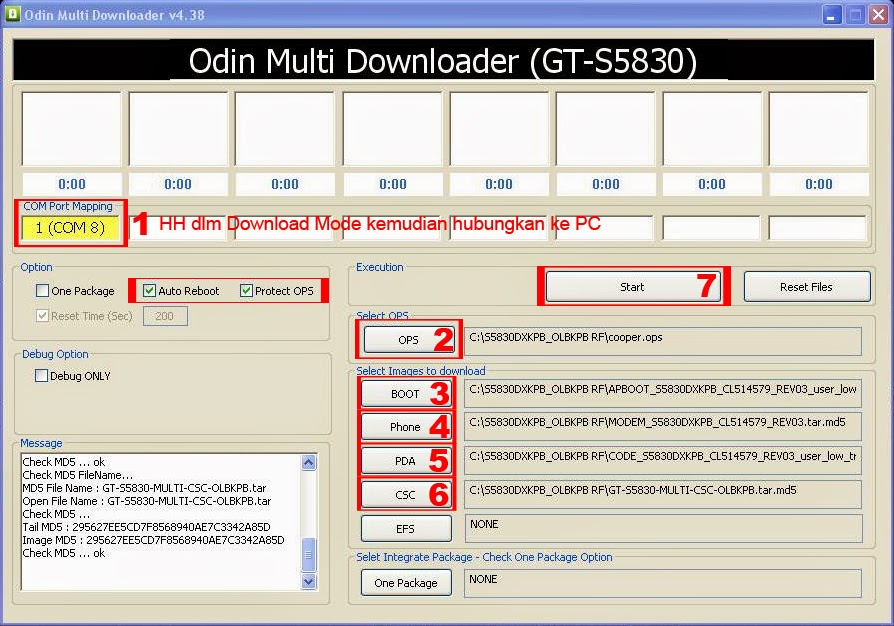894x626 pixels.
Task: Click the first download progress box
Action: 71,129
